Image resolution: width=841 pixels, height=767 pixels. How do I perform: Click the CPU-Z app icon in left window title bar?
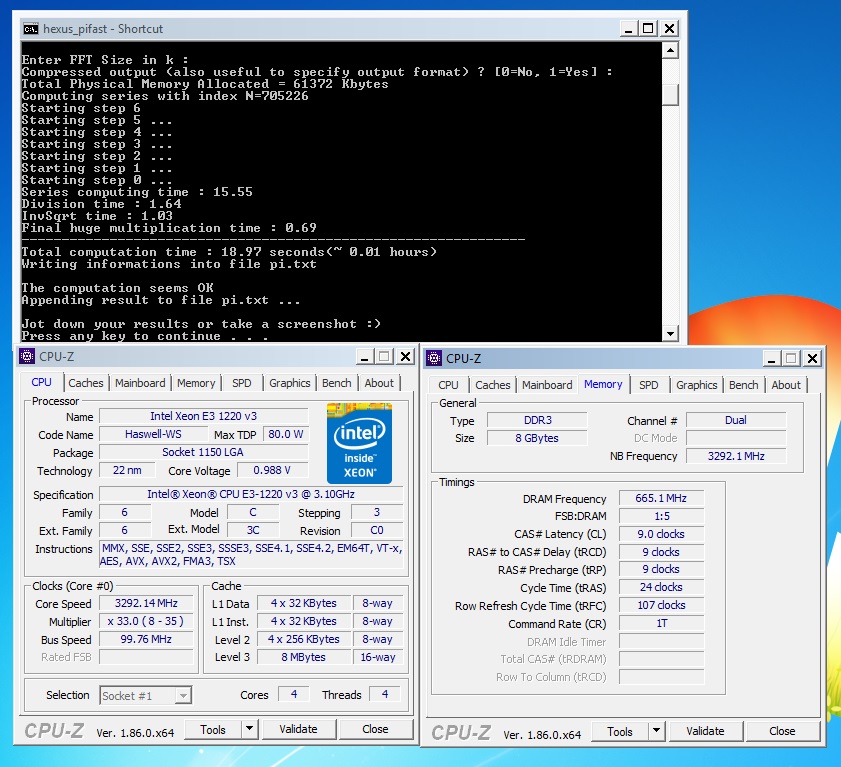(x=27, y=356)
